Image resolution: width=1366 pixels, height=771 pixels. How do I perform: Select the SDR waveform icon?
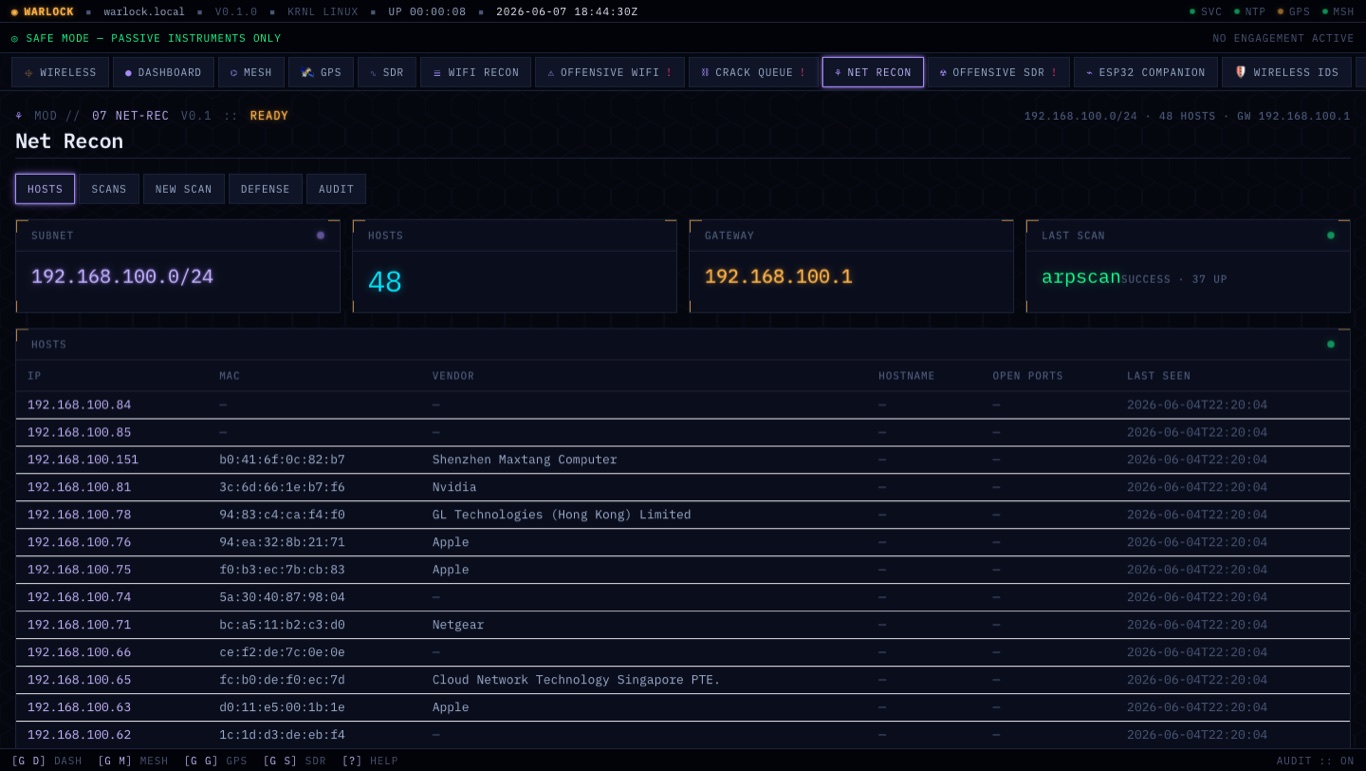[x=373, y=73]
